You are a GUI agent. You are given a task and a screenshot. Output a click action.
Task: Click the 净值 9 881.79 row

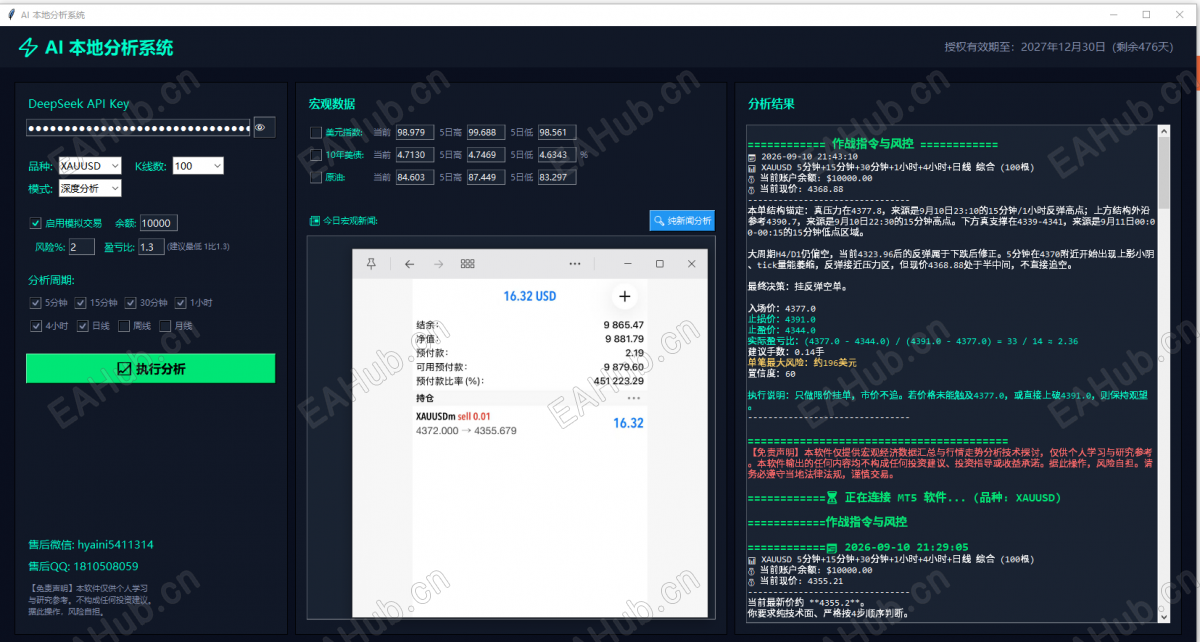pyautogui.click(x=530, y=339)
